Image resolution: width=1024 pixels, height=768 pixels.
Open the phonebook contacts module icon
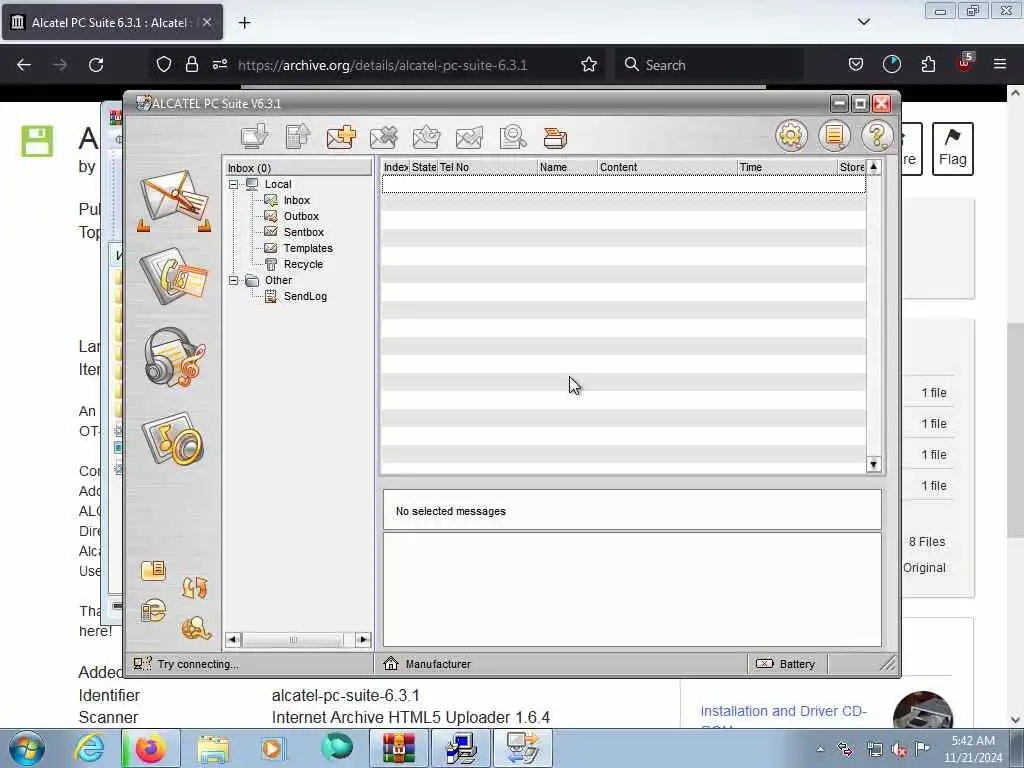click(173, 276)
